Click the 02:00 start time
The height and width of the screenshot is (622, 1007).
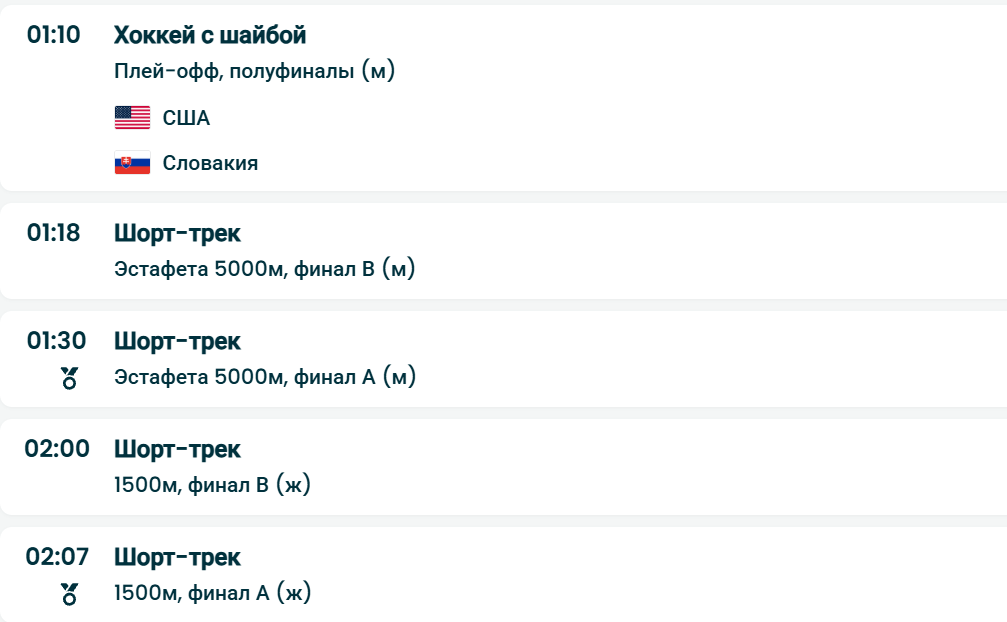[x=57, y=449]
